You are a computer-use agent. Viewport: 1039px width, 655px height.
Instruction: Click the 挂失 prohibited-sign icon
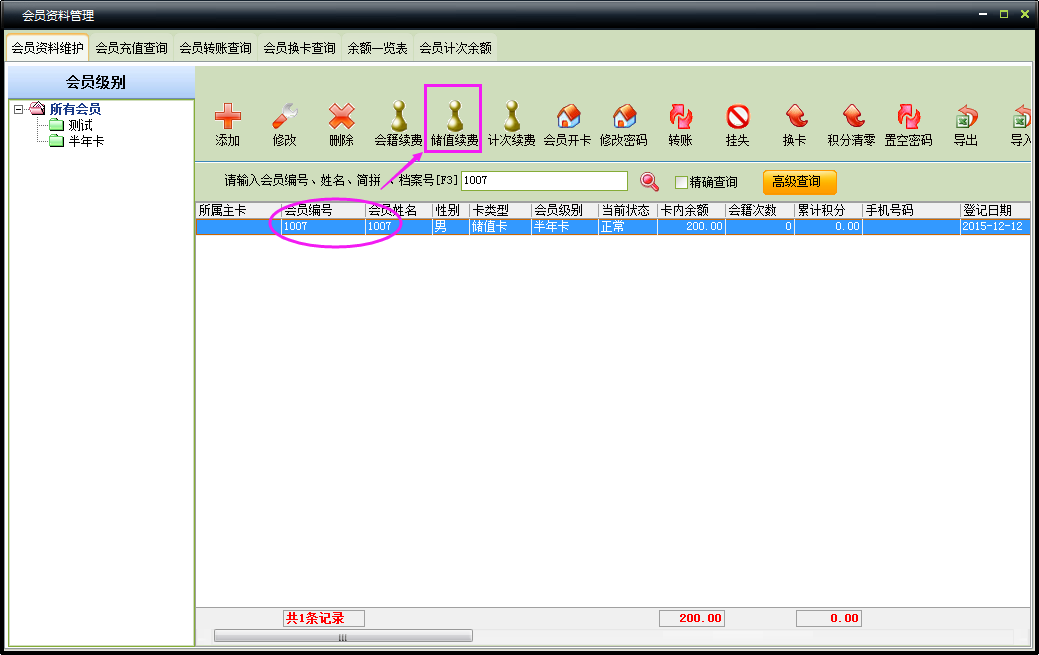(x=738, y=117)
